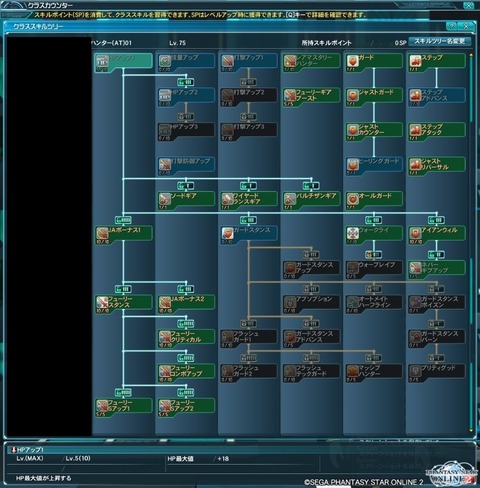Image resolution: width=480 pixels, height=488 pixels.
Task: Click the ハンター(AT)01 tree name text
Action: (111, 43)
